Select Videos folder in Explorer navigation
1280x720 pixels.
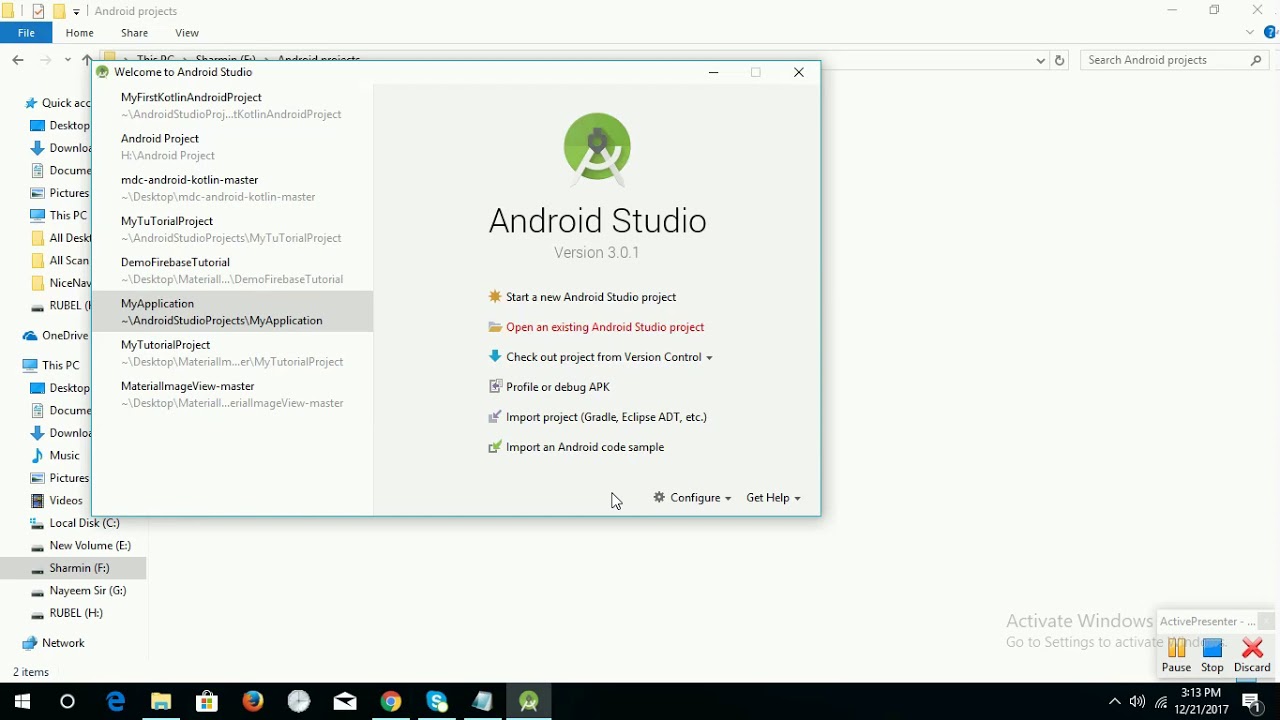66,501
